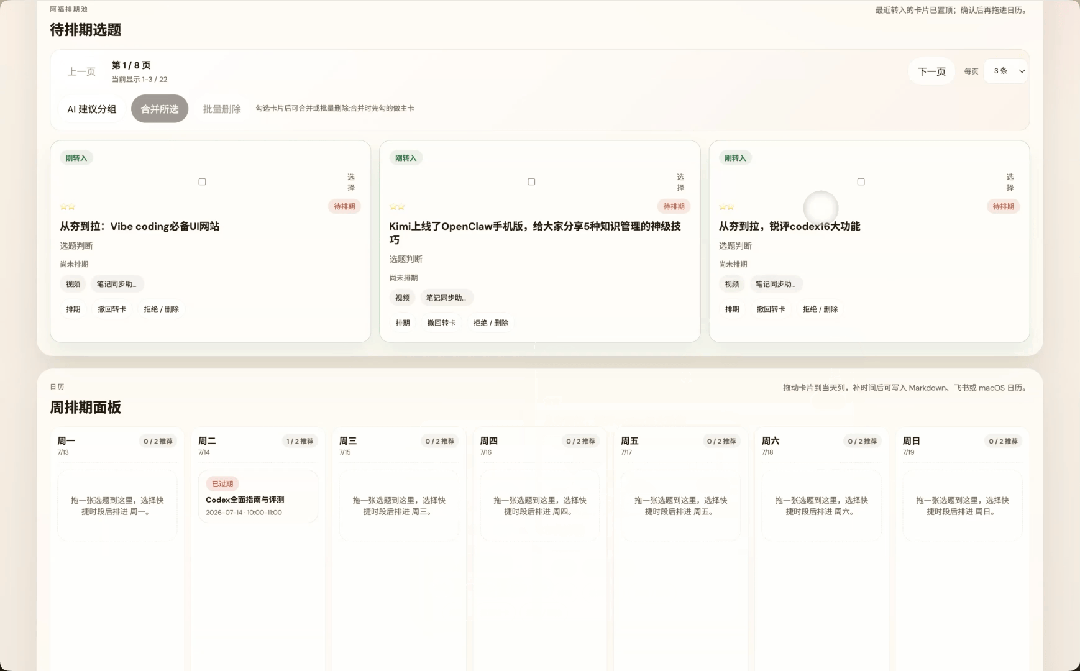Click the 周日 column header
This screenshot has width=1080, height=671.
pos(911,441)
